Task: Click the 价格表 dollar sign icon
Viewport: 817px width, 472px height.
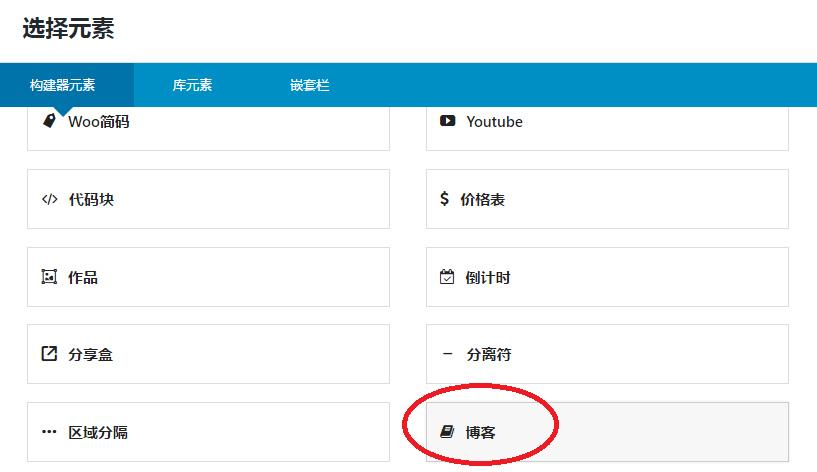Action: tap(444, 199)
